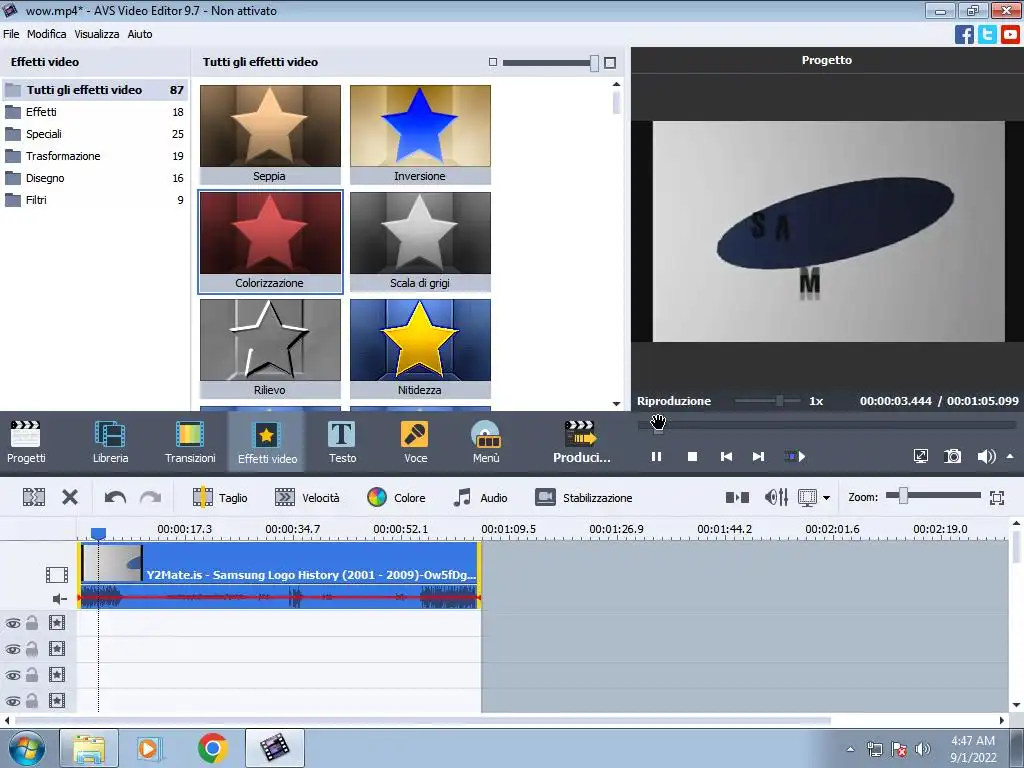Select the Trasformazione folder
Image resolution: width=1024 pixels, height=768 pixels.
click(95, 156)
